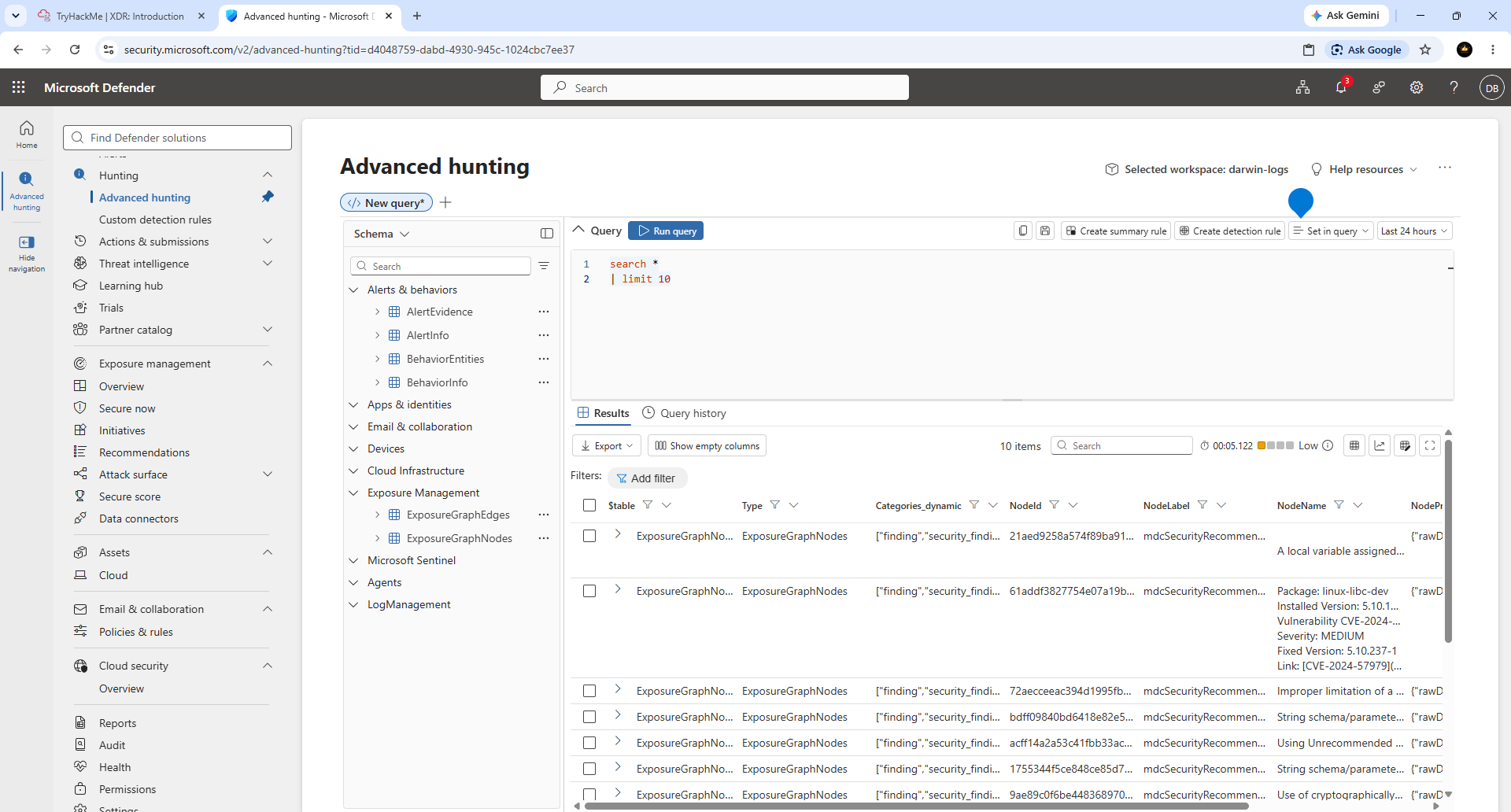Click the Find Defender solutions field
This screenshot has width=1511, height=812.
(x=177, y=138)
